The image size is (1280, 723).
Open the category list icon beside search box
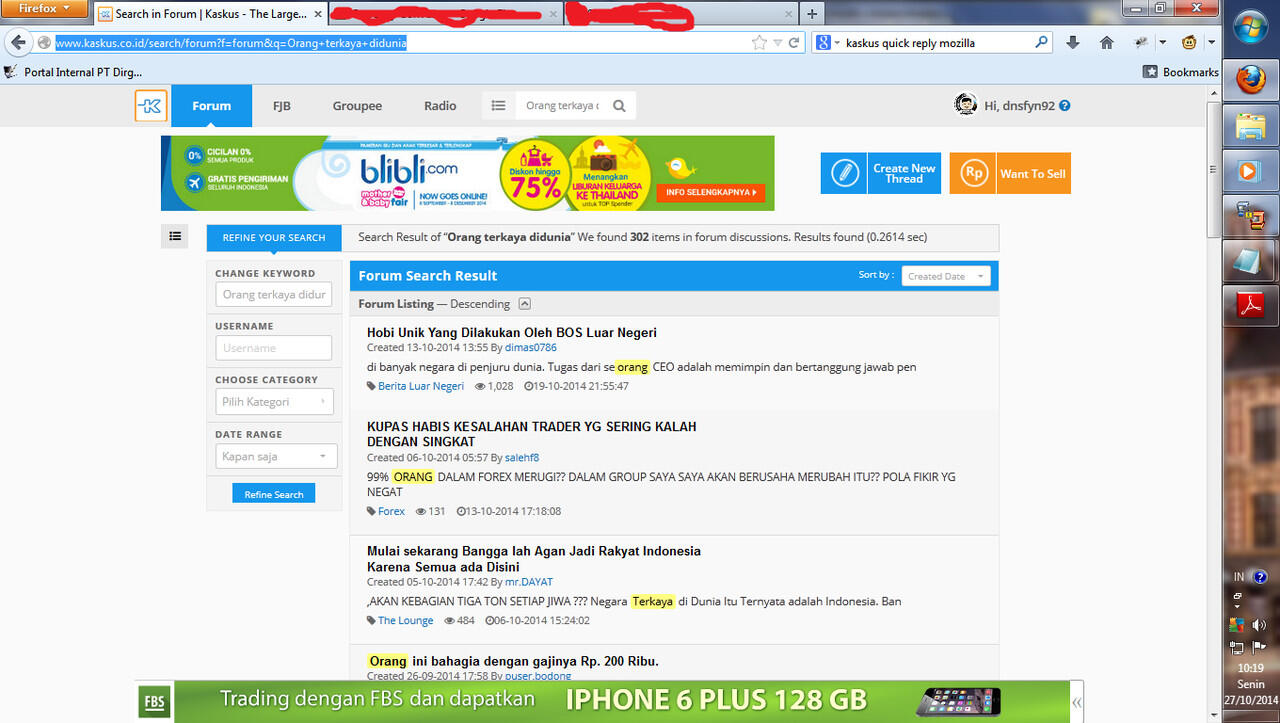click(x=498, y=106)
